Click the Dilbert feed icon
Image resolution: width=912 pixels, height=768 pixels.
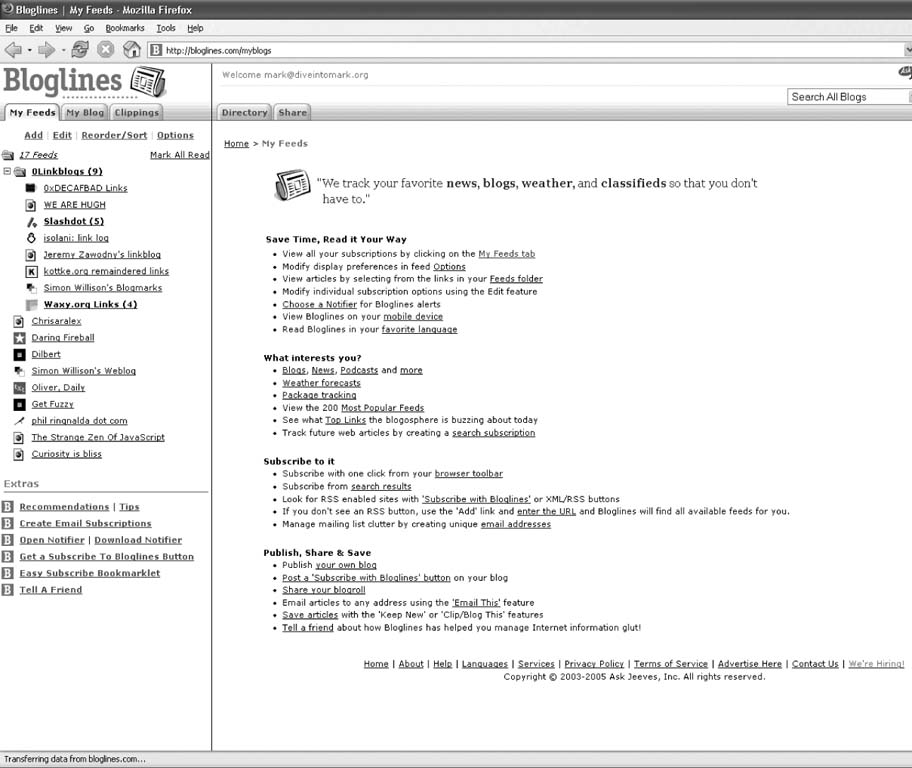click(x=19, y=354)
